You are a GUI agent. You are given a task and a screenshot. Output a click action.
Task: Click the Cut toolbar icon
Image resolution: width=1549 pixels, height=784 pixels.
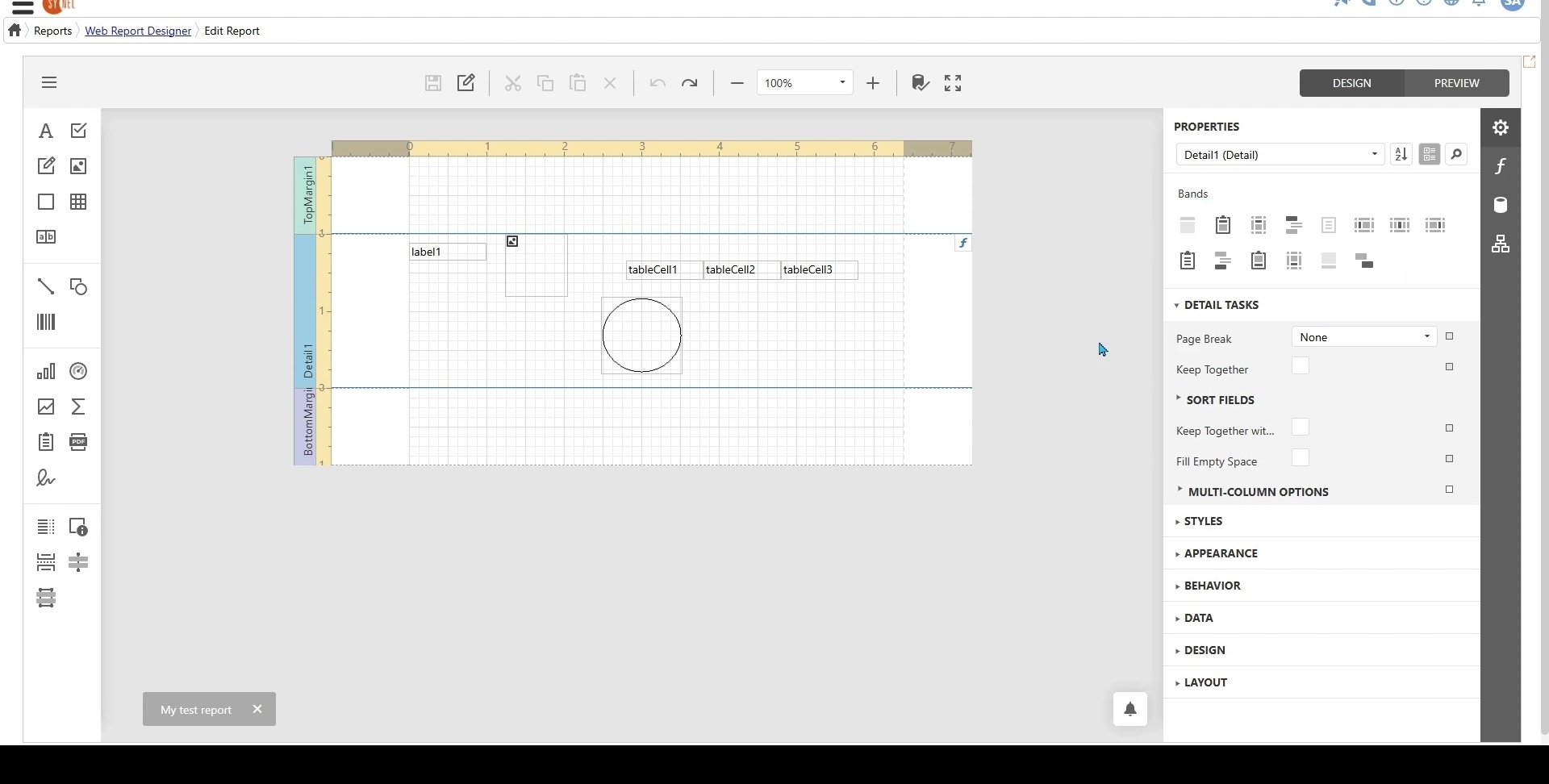[x=513, y=83]
